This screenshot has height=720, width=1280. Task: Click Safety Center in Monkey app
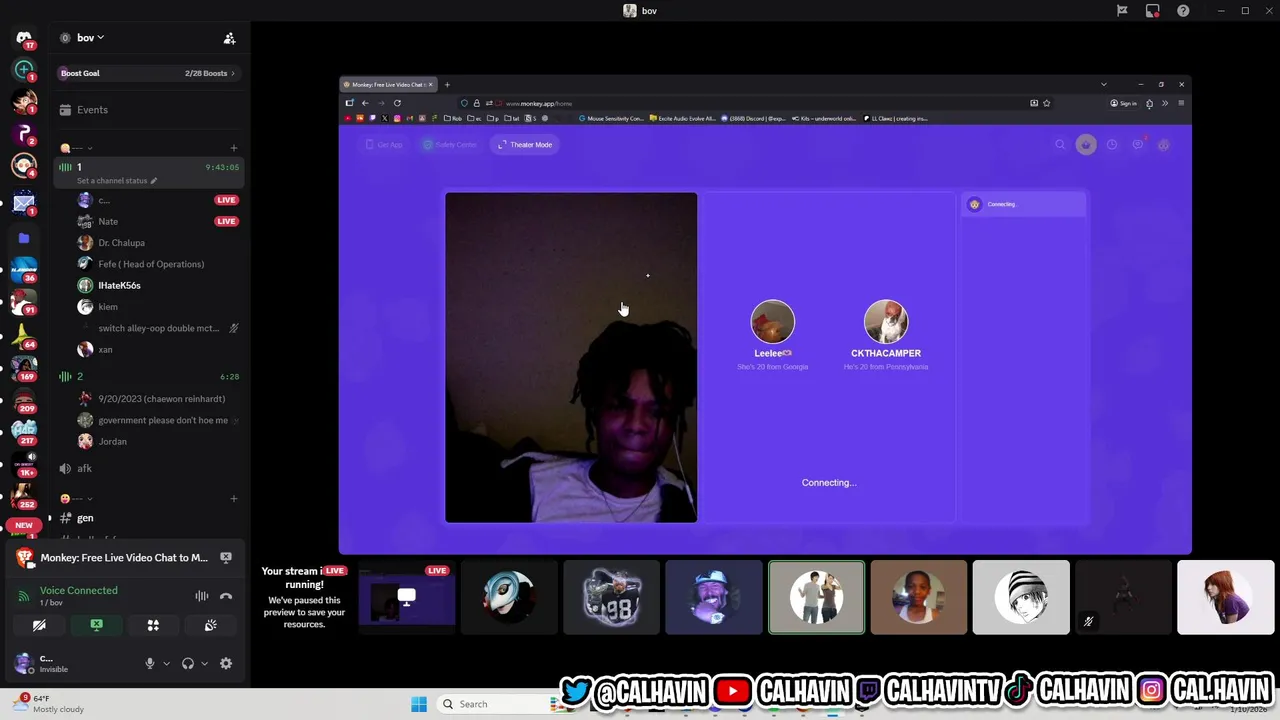point(450,145)
